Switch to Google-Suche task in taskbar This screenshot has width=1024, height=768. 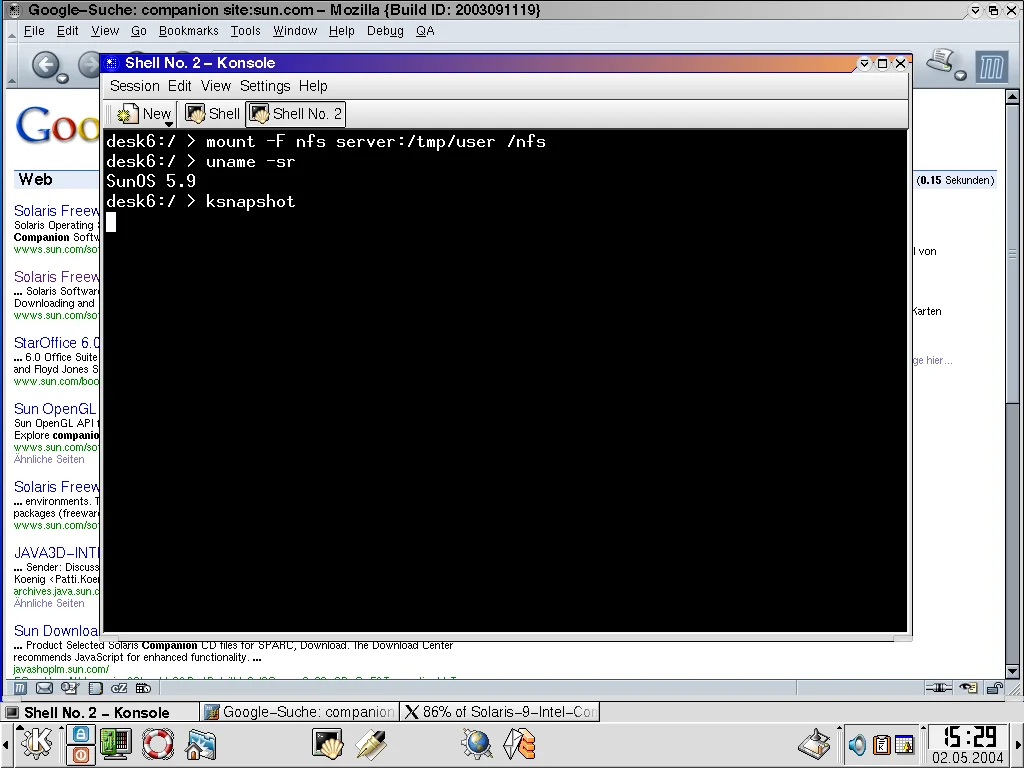[x=299, y=712]
